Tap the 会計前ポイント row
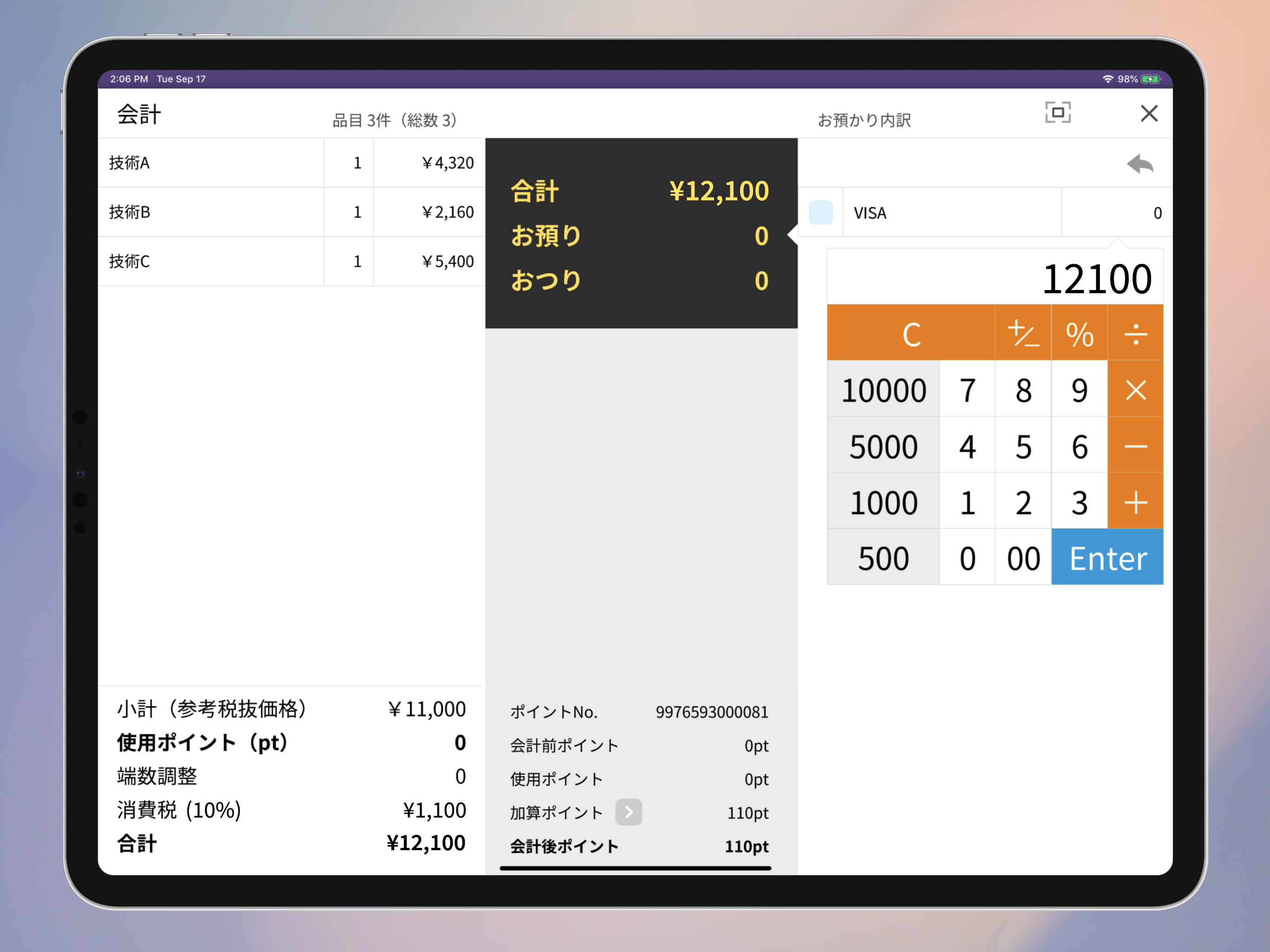 pyautogui.click(x=639, y=745)
